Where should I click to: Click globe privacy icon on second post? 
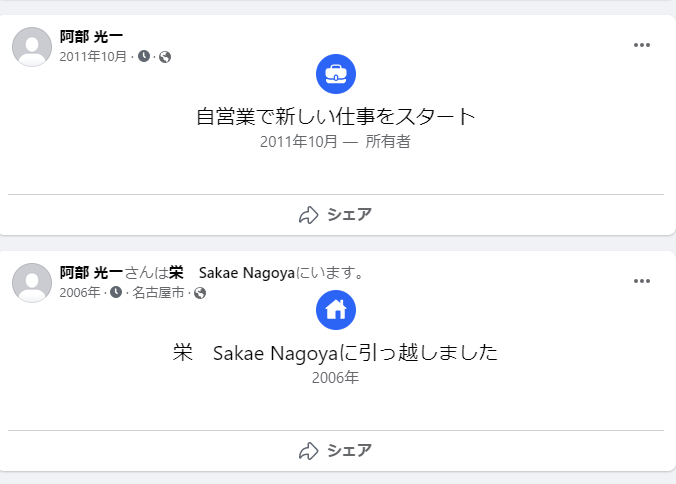pos(200,293)
